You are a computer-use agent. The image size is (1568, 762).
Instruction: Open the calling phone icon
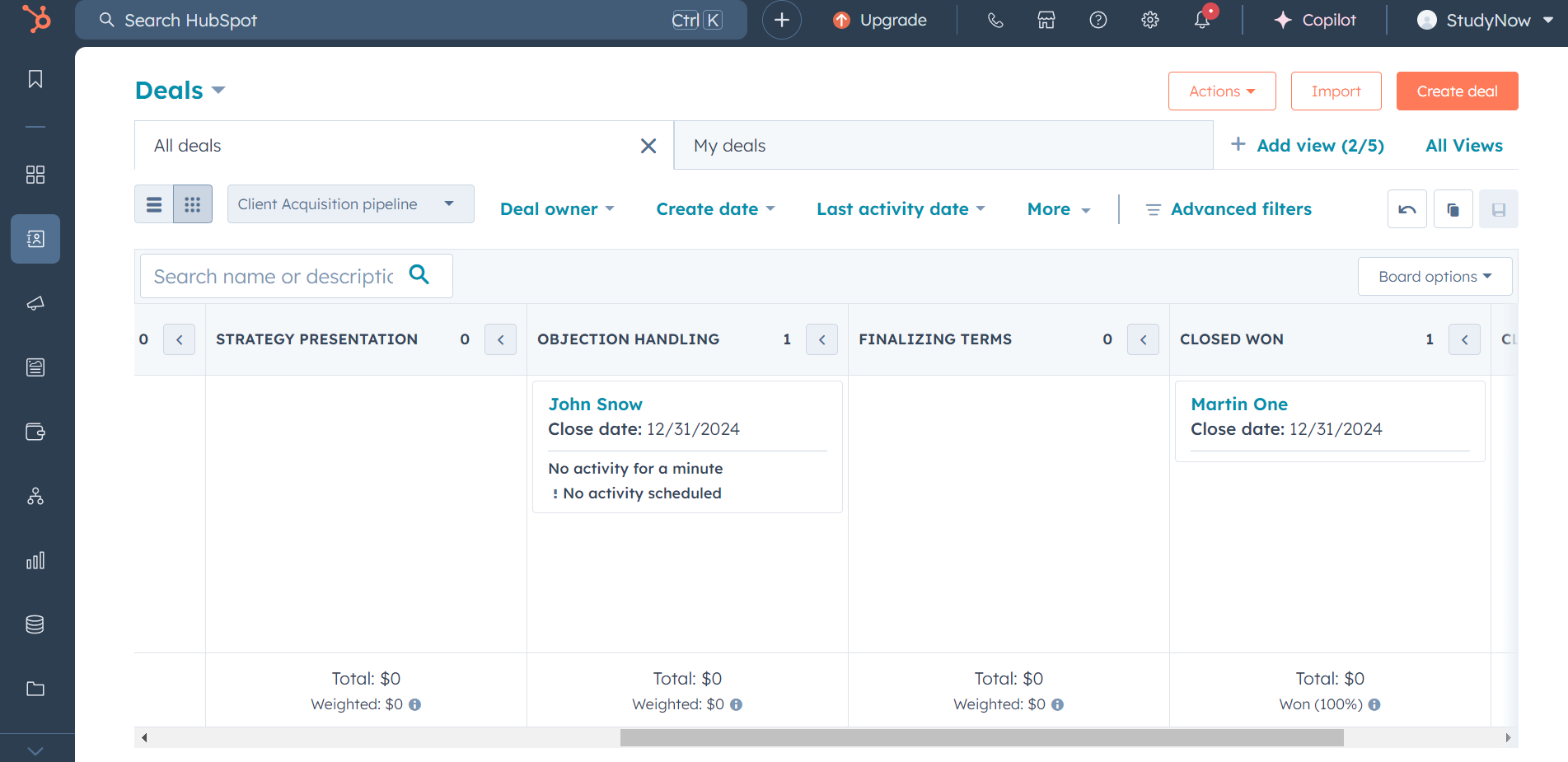pyautogui.click(x=995, y=21)
